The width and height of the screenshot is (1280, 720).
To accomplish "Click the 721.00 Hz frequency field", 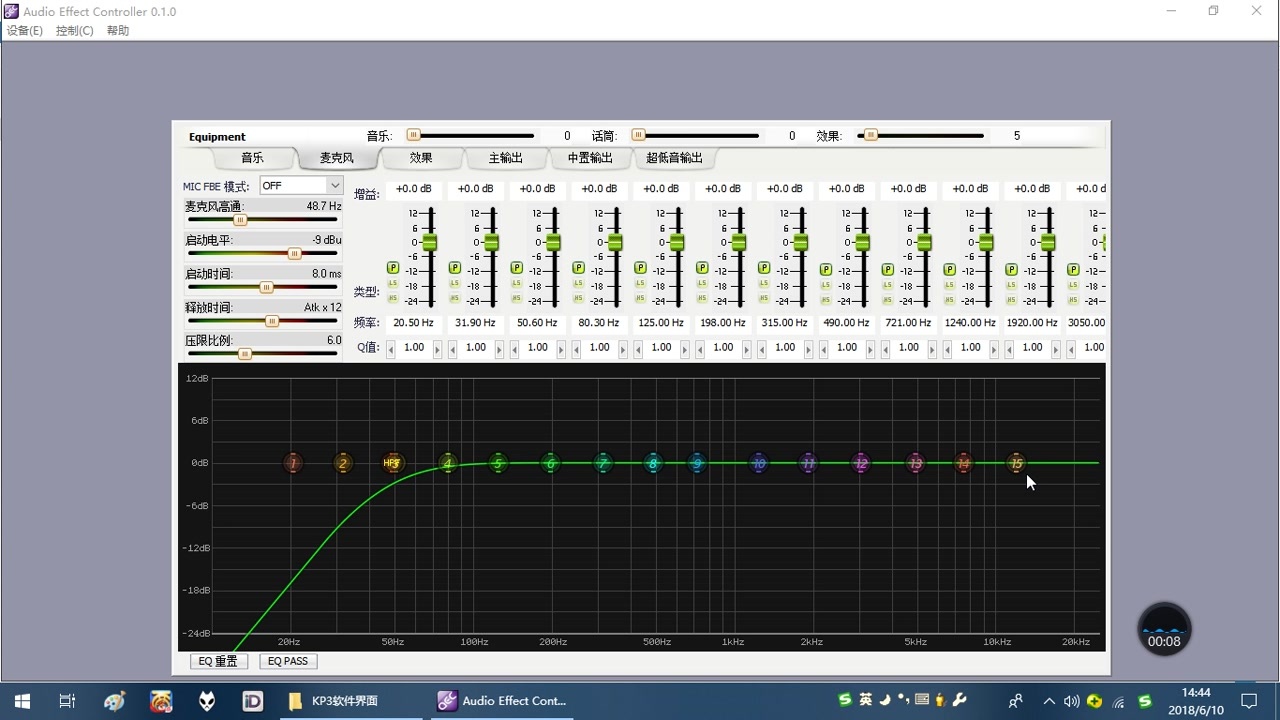I will click(x=908, y=323).
